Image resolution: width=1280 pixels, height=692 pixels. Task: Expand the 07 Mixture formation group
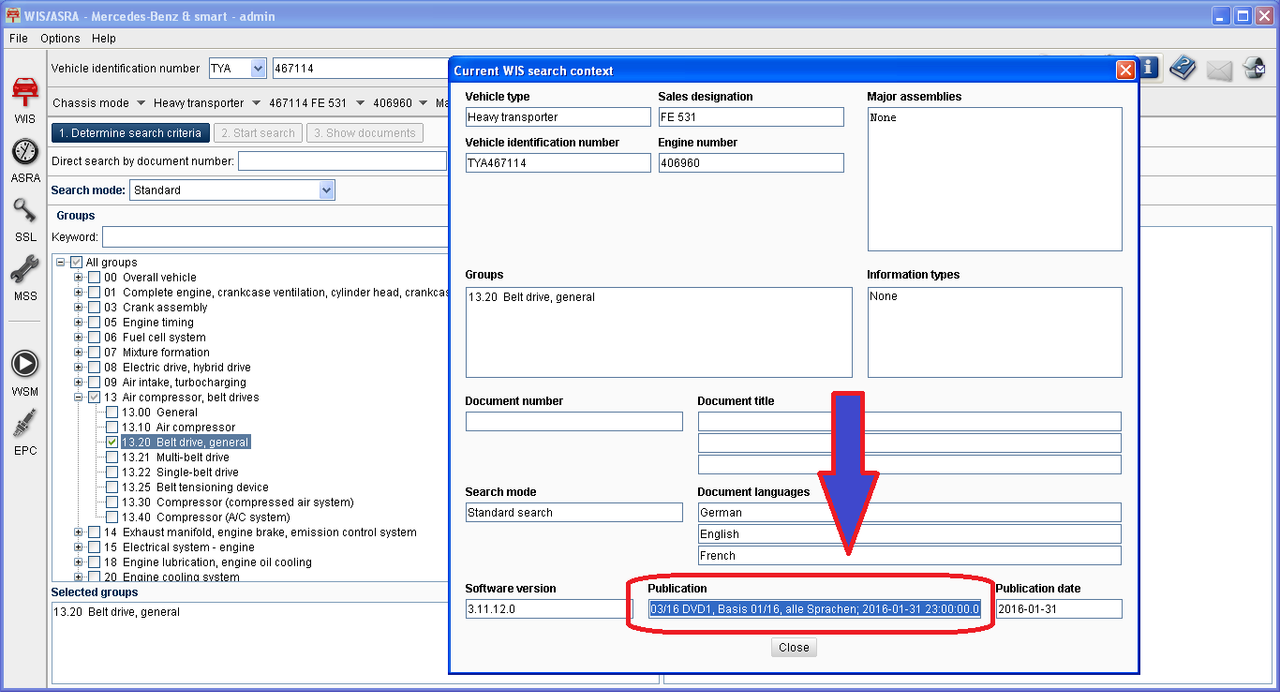pyautogui.click(x=79, y=352)
